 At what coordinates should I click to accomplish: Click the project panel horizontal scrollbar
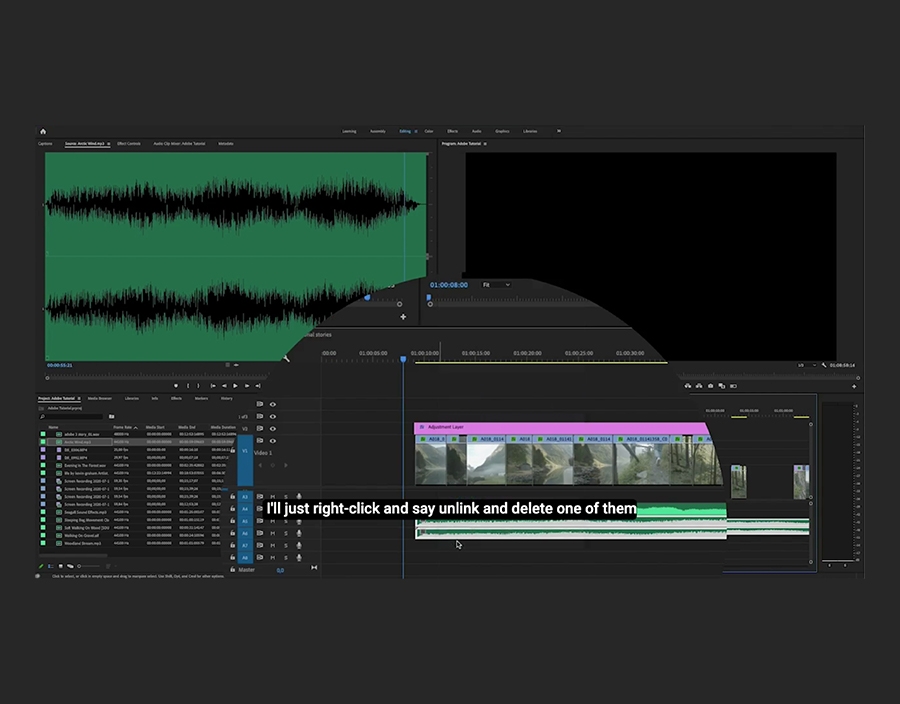coord(73,555)
